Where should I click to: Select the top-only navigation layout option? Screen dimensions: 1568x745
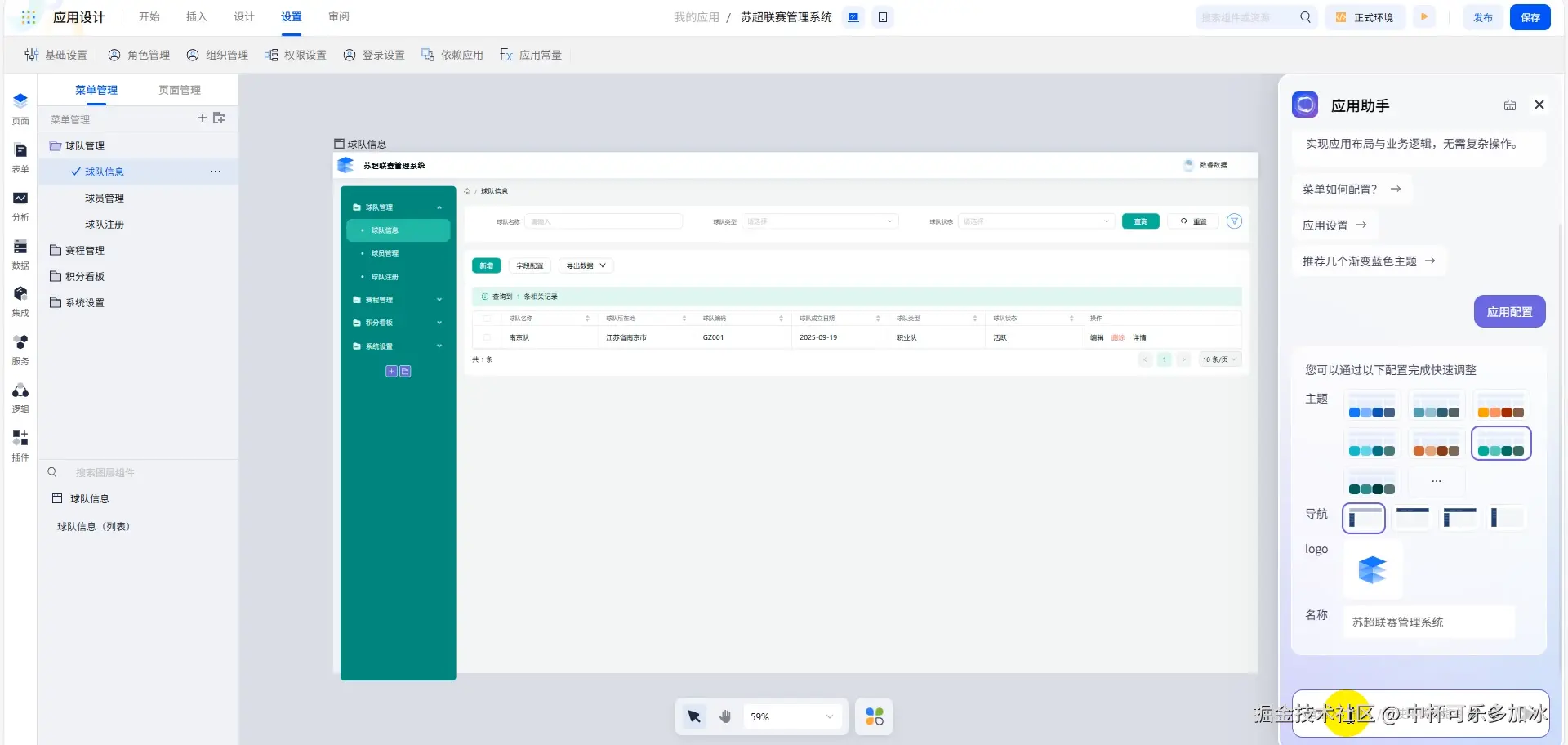point(1412,516)
